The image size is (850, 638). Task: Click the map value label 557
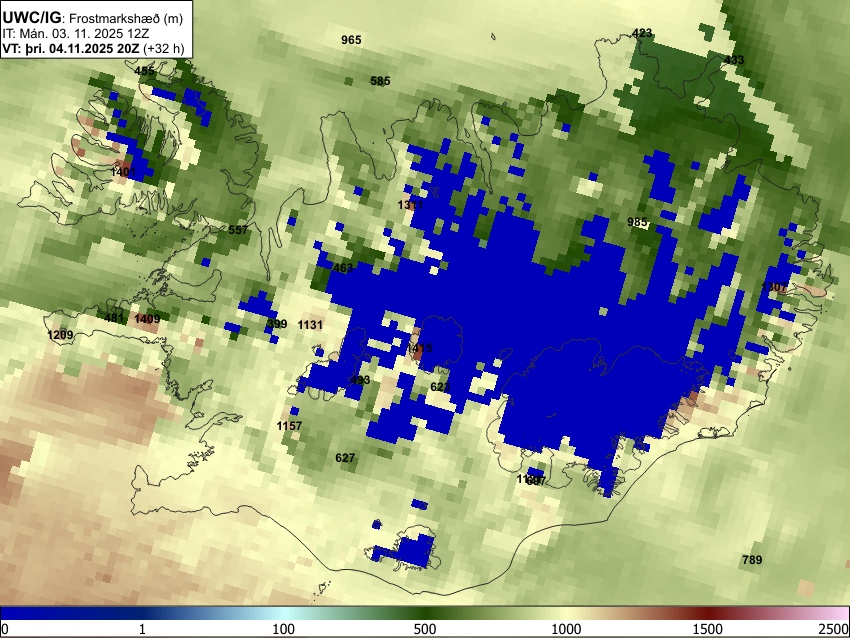238,230
